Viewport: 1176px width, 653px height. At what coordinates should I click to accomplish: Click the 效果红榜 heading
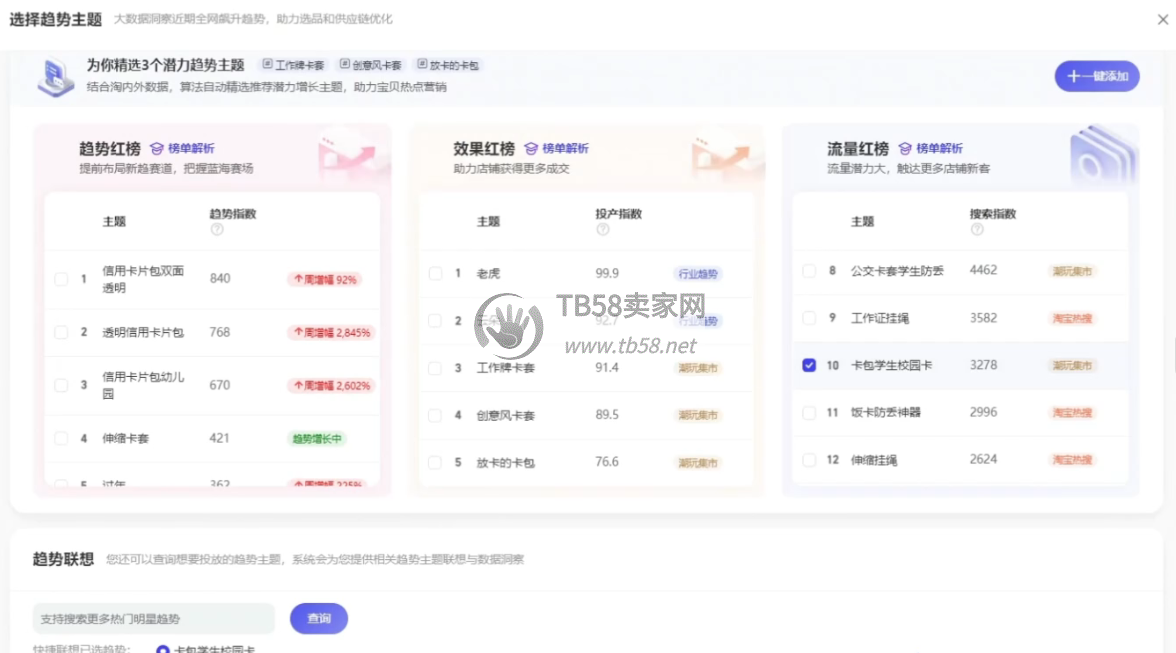pos(484,148)
